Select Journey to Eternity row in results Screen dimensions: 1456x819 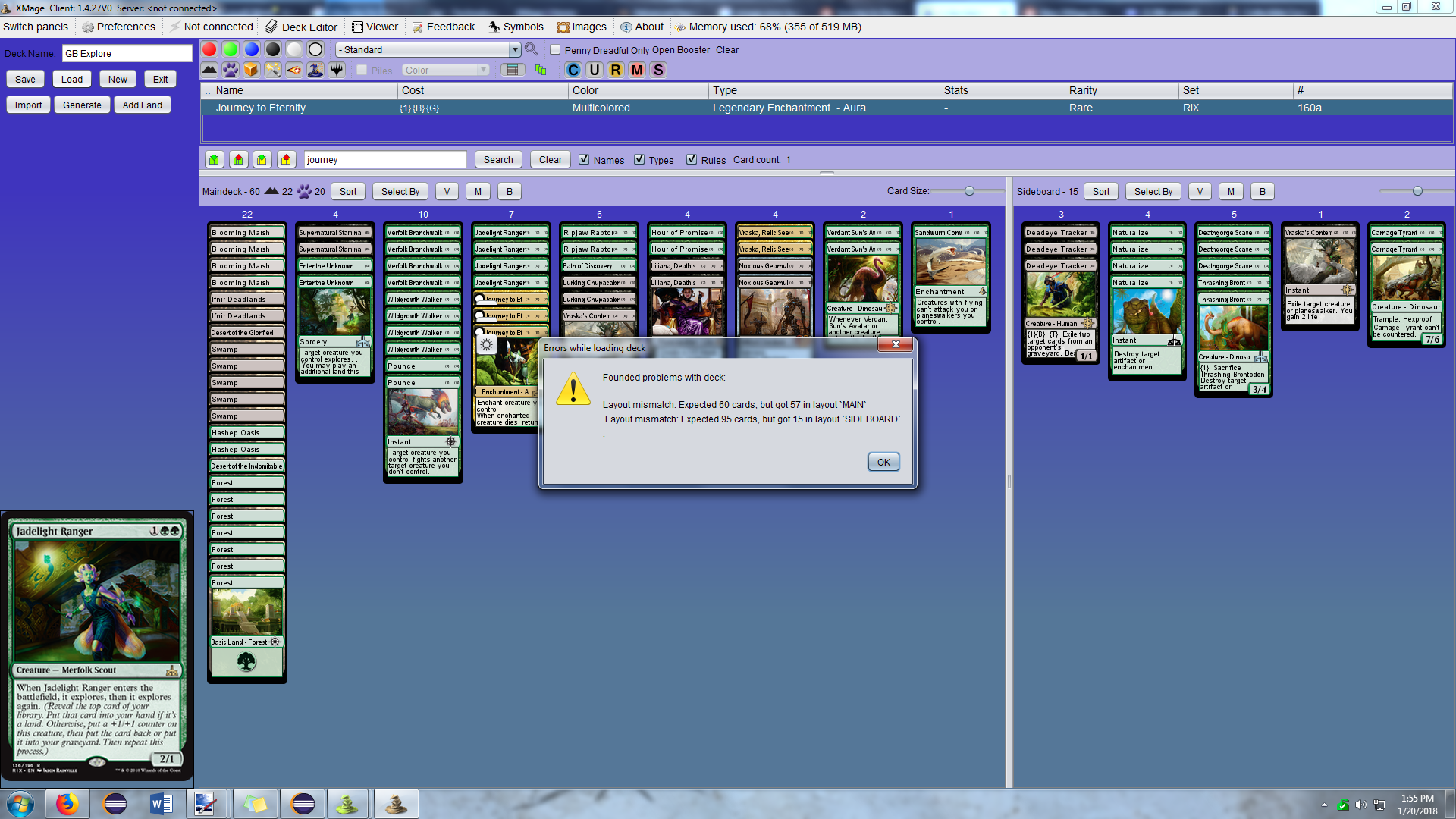[827, 108]
